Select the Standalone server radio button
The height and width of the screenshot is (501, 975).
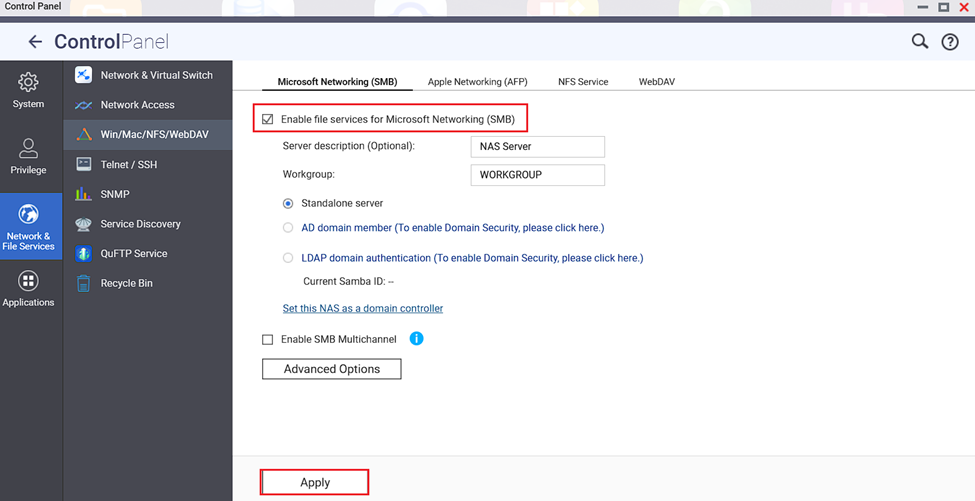point(288,203)
